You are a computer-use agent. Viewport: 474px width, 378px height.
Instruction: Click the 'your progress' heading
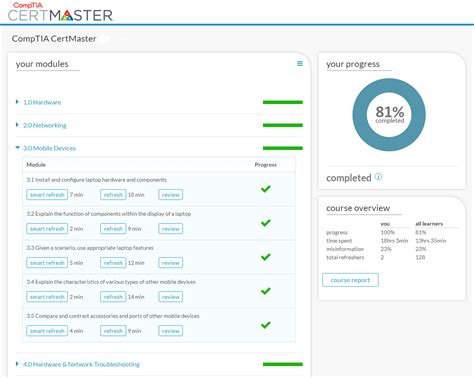353,64
